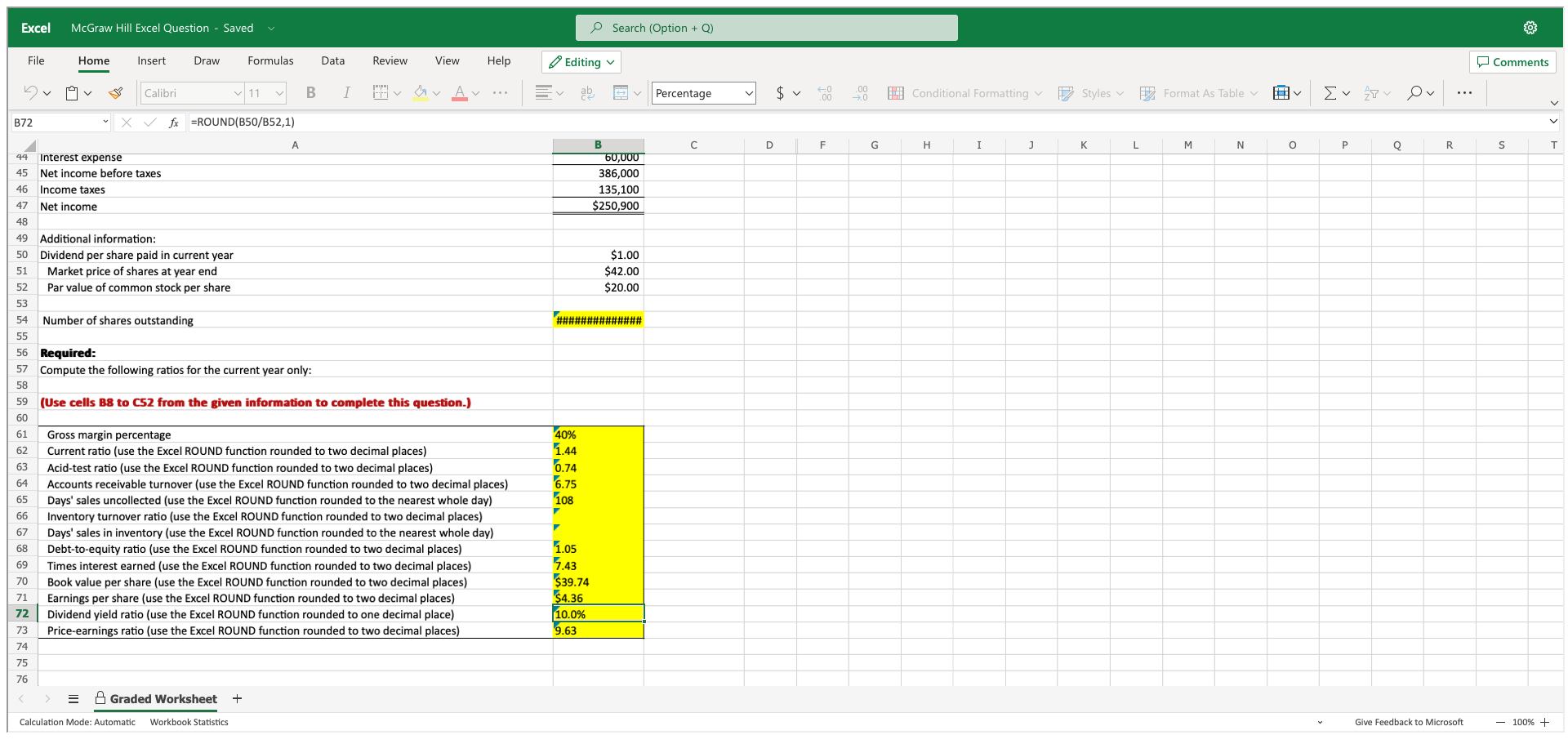Click the Undo arrow icon
The image size is (1568, 753).
click(30, 93)
